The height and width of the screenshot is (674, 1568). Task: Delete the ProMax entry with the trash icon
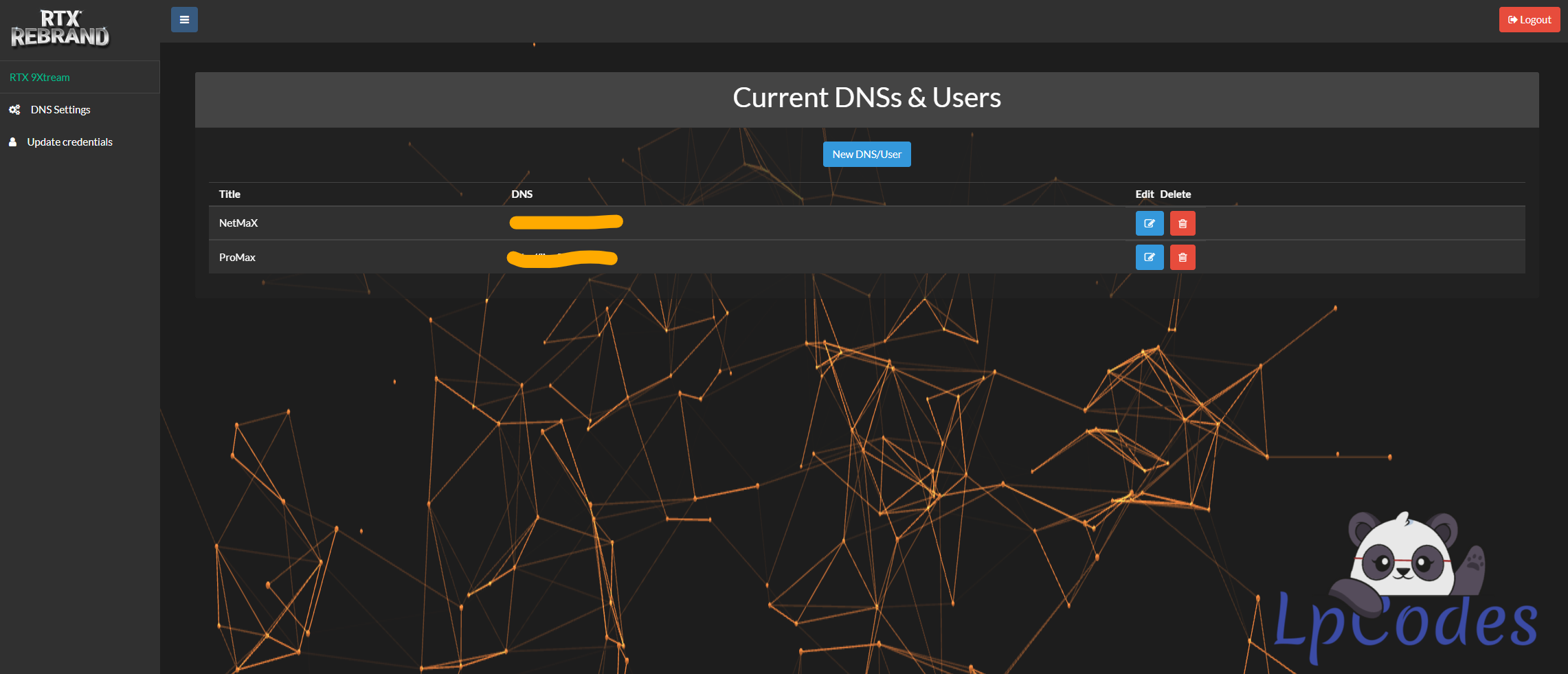[1182, 258]
